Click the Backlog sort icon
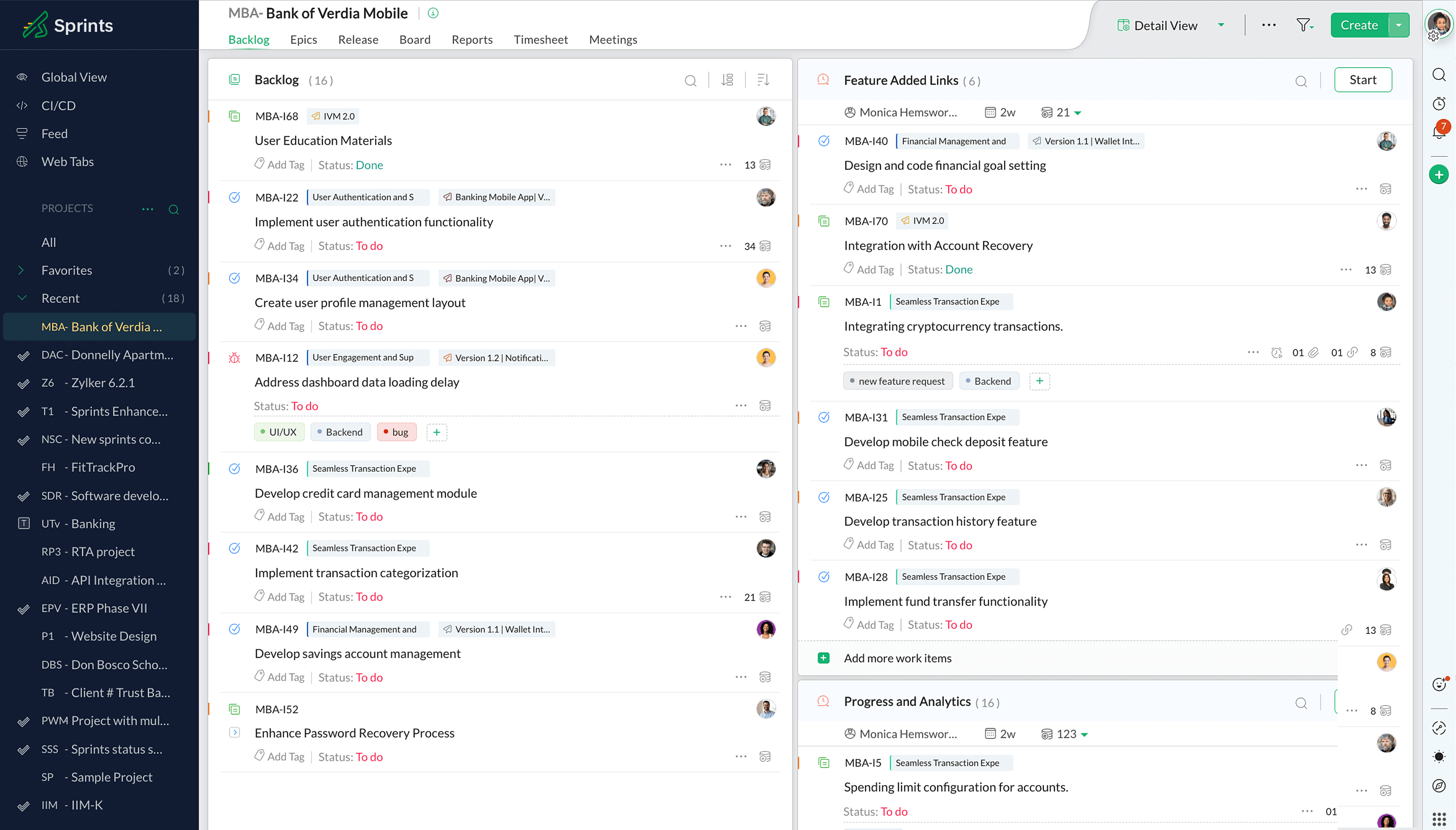Image resolution: width=1456 pixels, height=830 pixels. 763,80
